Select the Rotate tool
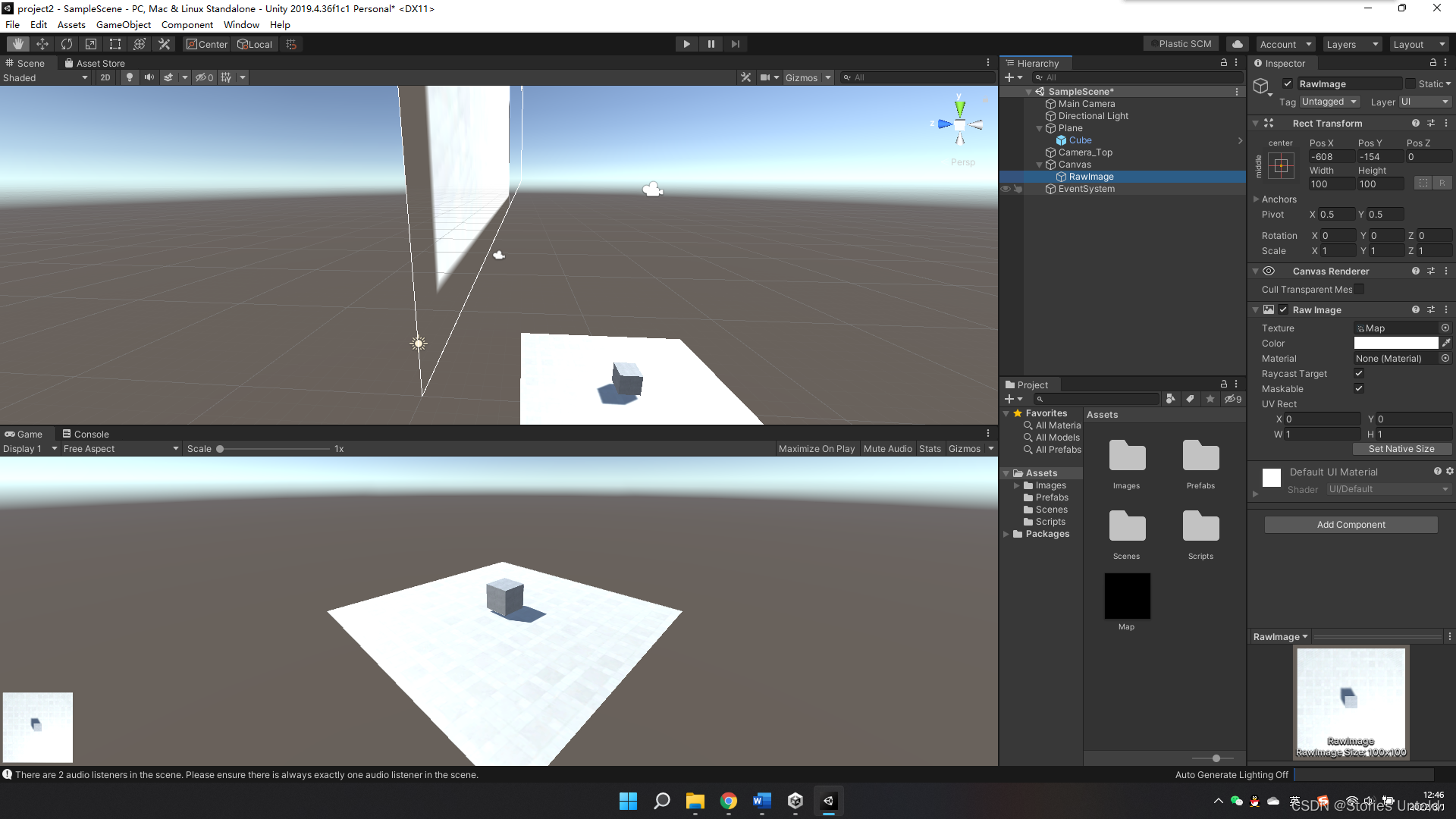 click(67, 44)
